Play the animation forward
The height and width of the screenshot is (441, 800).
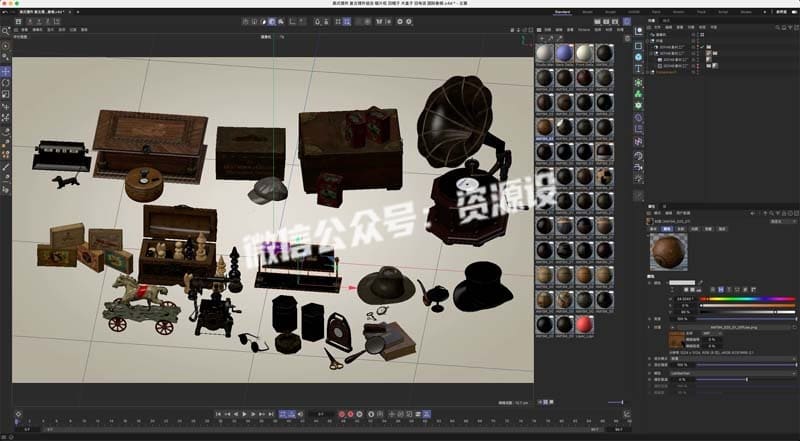pyautogui.click(x=244, y=414)
